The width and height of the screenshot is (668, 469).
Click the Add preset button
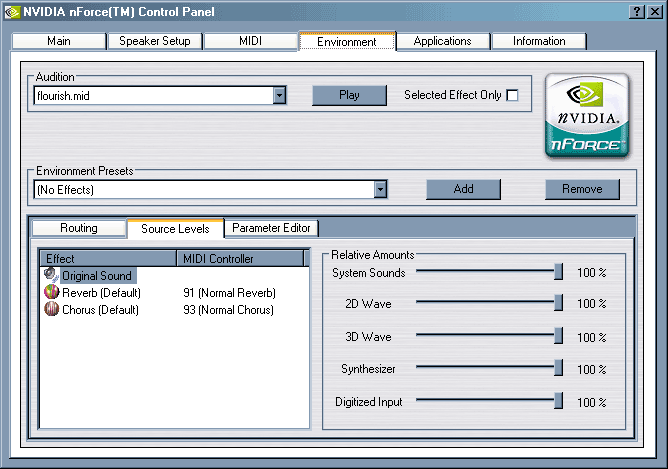point(464,189)
